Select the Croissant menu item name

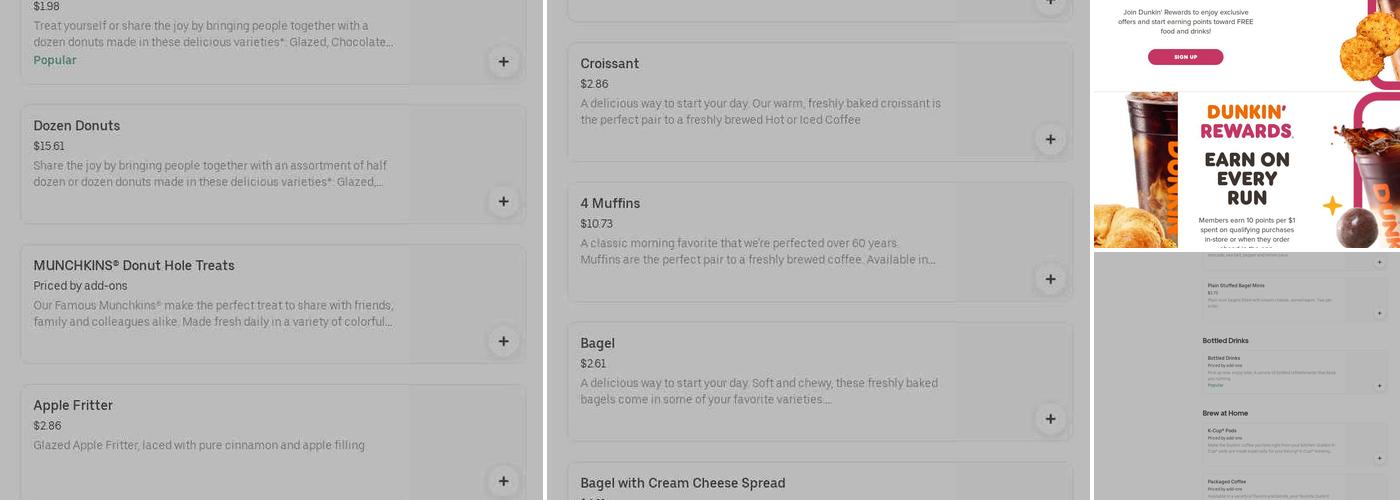tap(610, 64)
